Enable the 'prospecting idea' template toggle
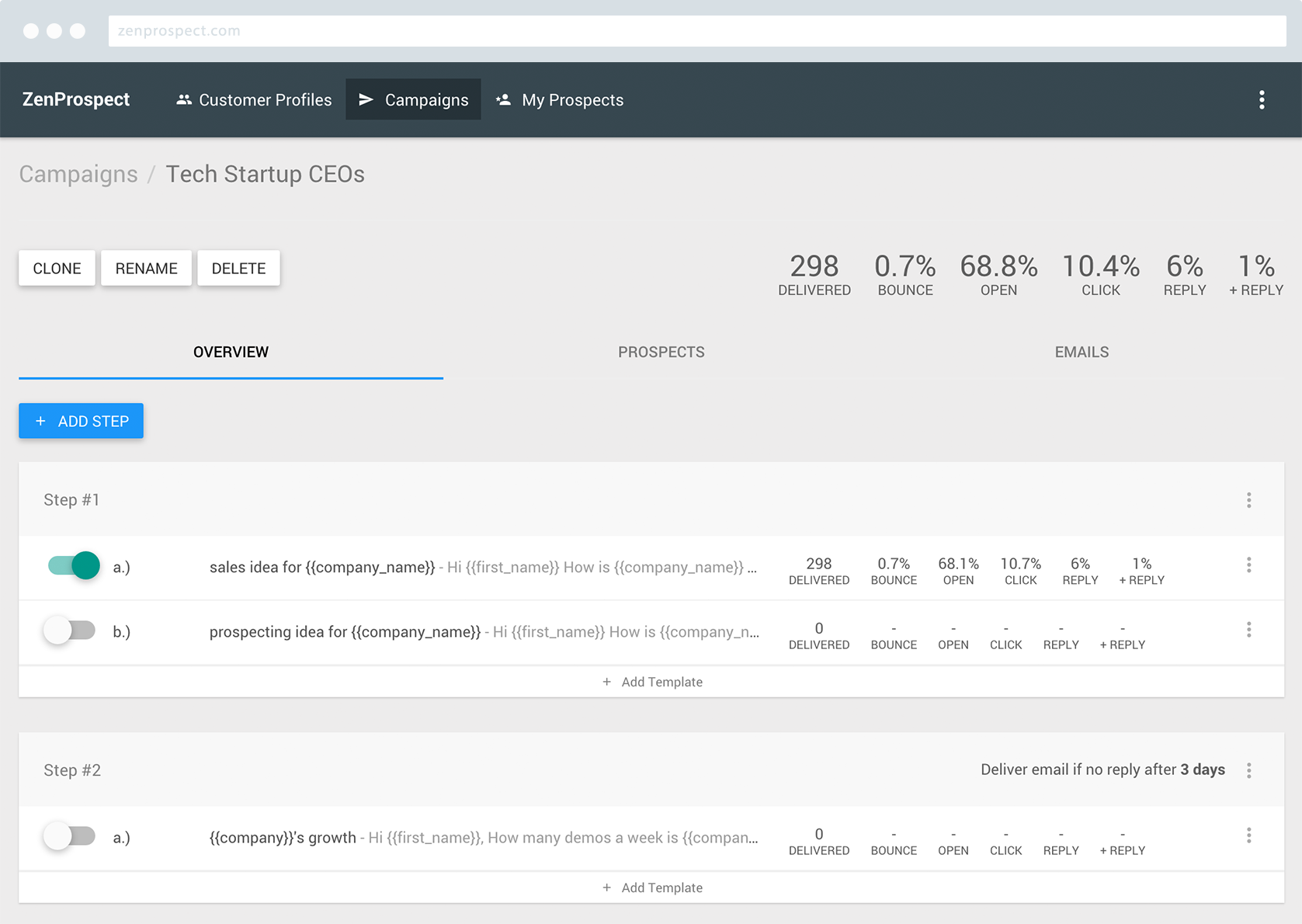This screenshot has height=924, width=1302. [x=70, y=630]
